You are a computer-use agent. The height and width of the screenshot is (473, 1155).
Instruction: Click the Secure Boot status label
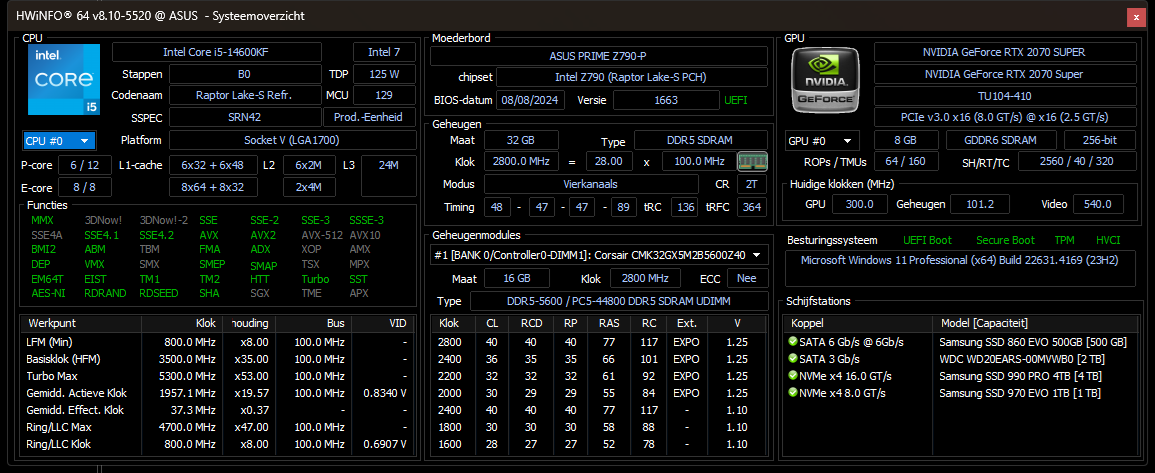(x=1005, y=240)
